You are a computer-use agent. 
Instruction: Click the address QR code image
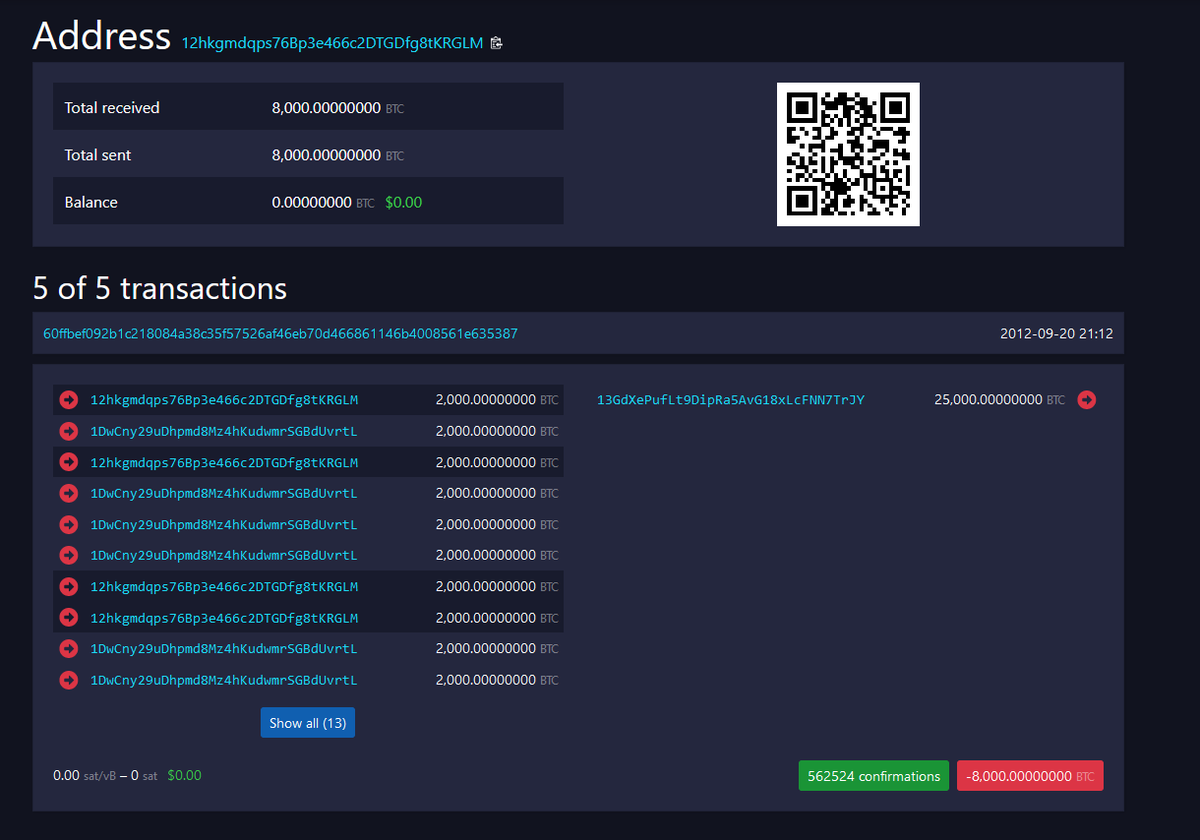(848, 154)
